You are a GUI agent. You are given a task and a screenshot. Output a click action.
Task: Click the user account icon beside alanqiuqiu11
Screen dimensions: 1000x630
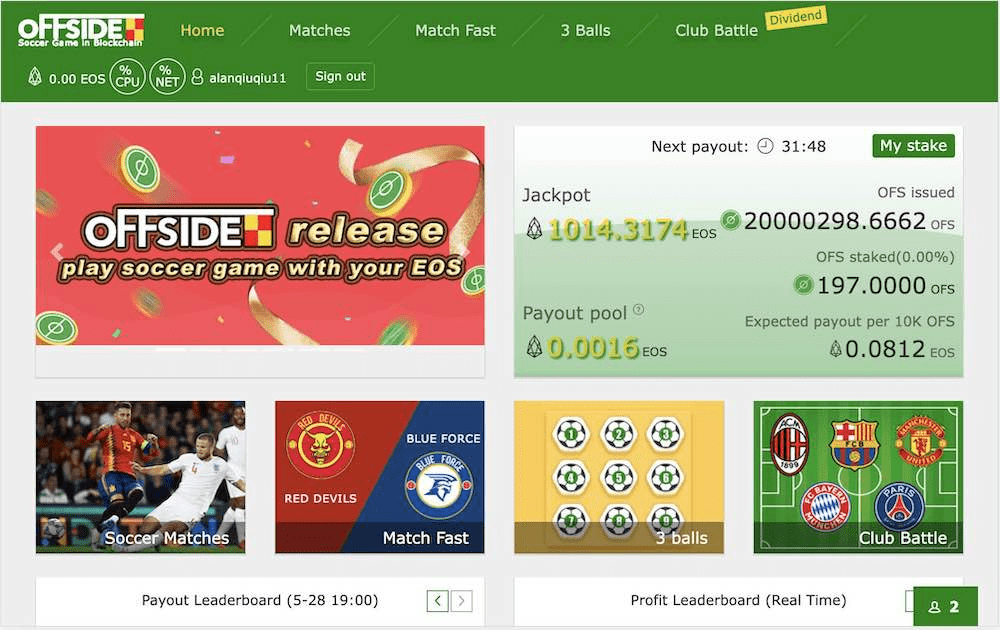[x=197, y=77]
